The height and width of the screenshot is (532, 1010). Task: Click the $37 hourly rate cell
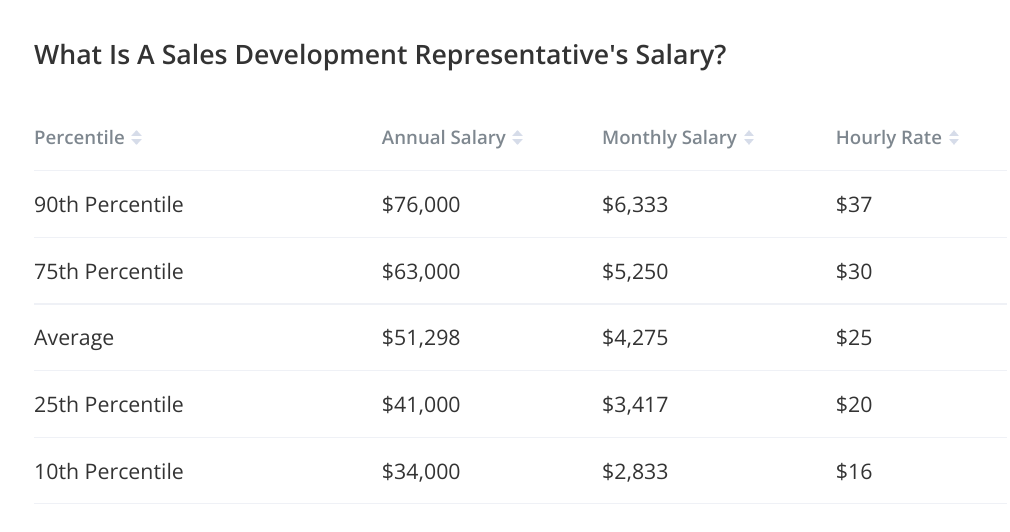pyautogui.click(x=854, y=205)
